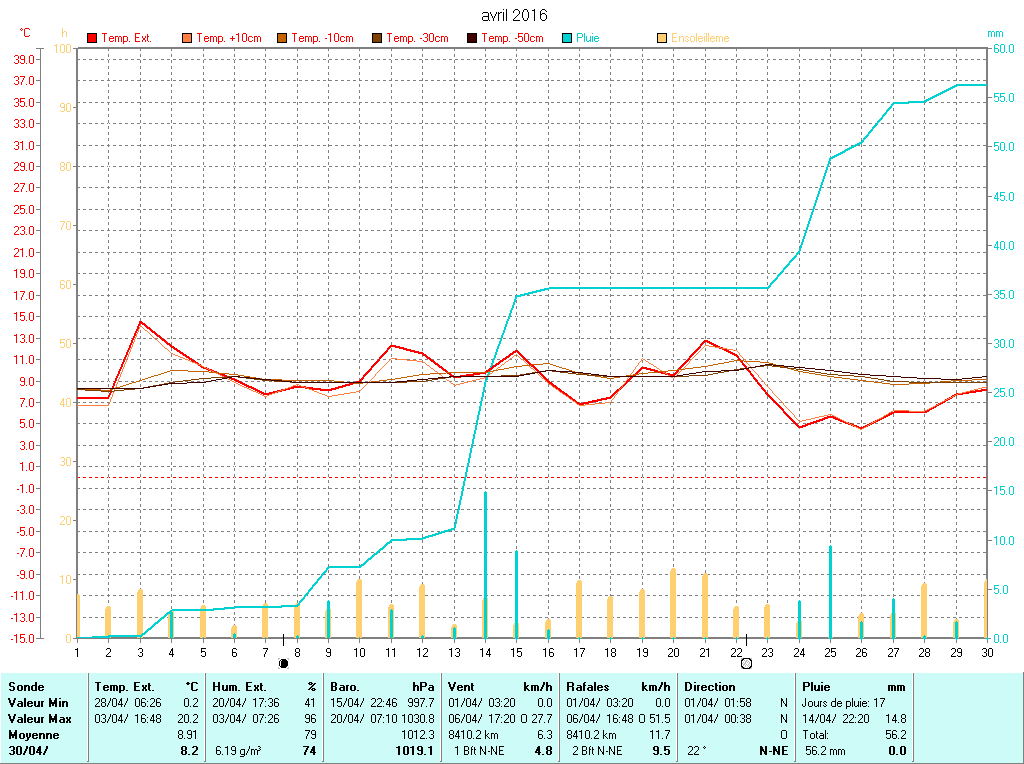
Task: Click the 'Direction' column header
Action: pyautogui.click(x=713, y=687)
